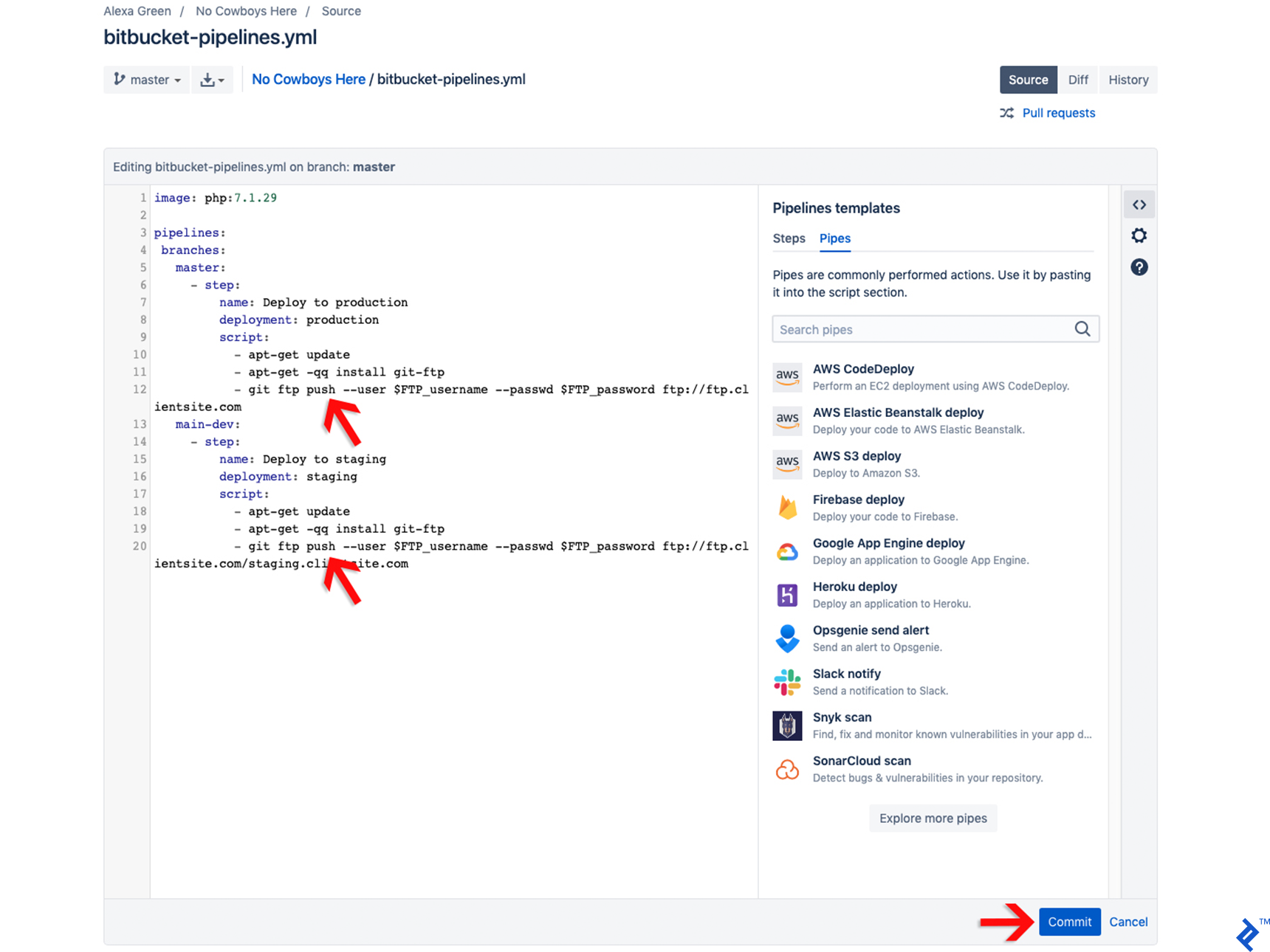
Task: Select the Slack notify pipe icon
Action: point(787,682)
